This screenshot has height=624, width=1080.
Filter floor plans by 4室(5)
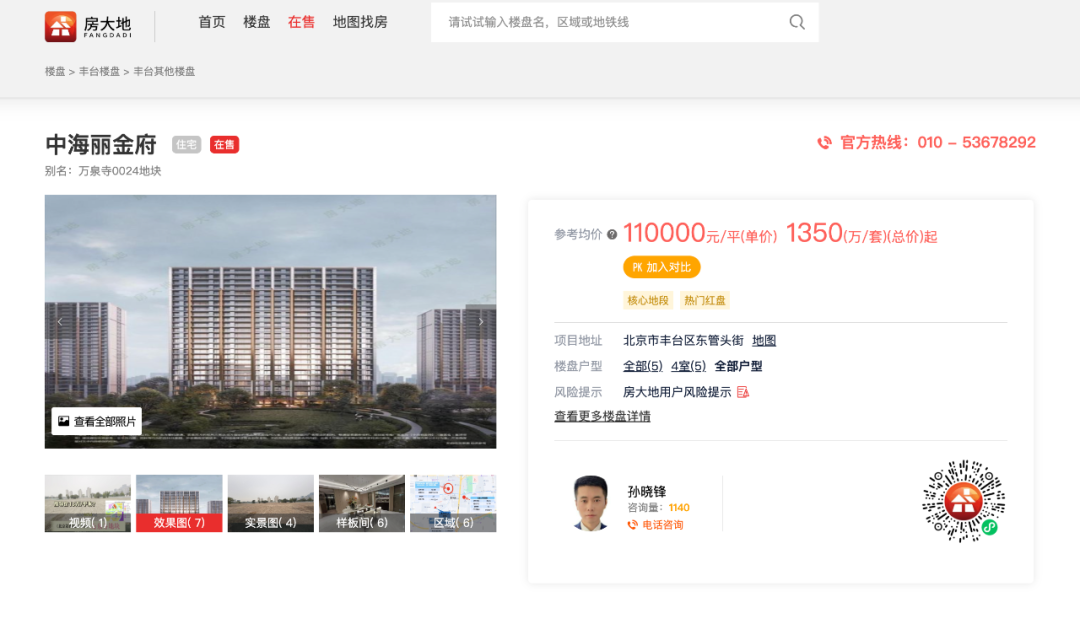point(688,366)
